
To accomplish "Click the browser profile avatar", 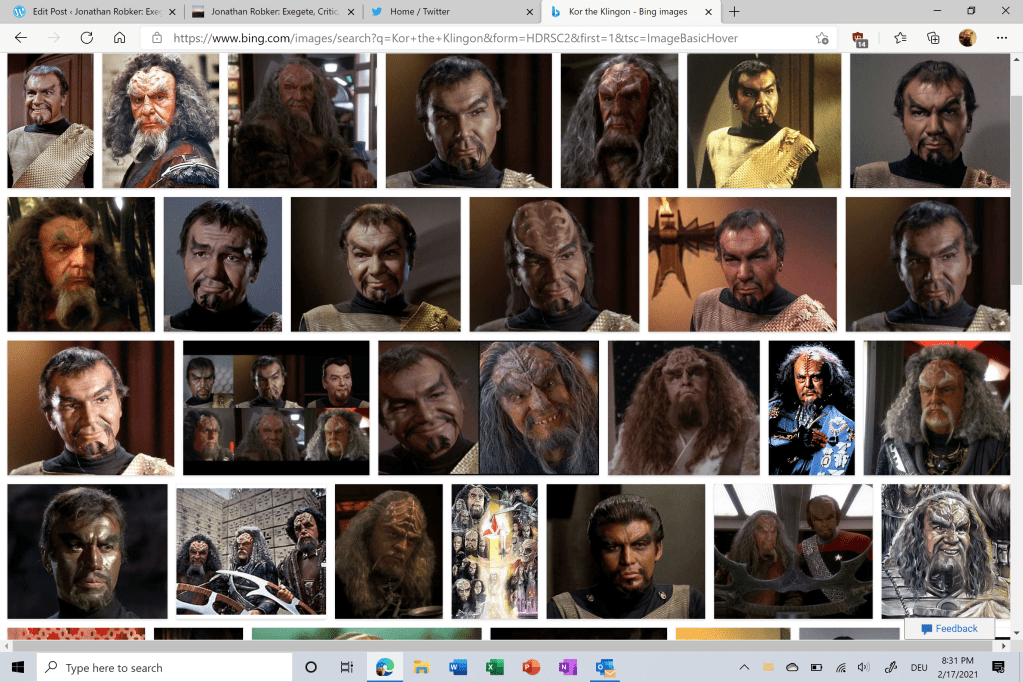I will click(967, 38).
